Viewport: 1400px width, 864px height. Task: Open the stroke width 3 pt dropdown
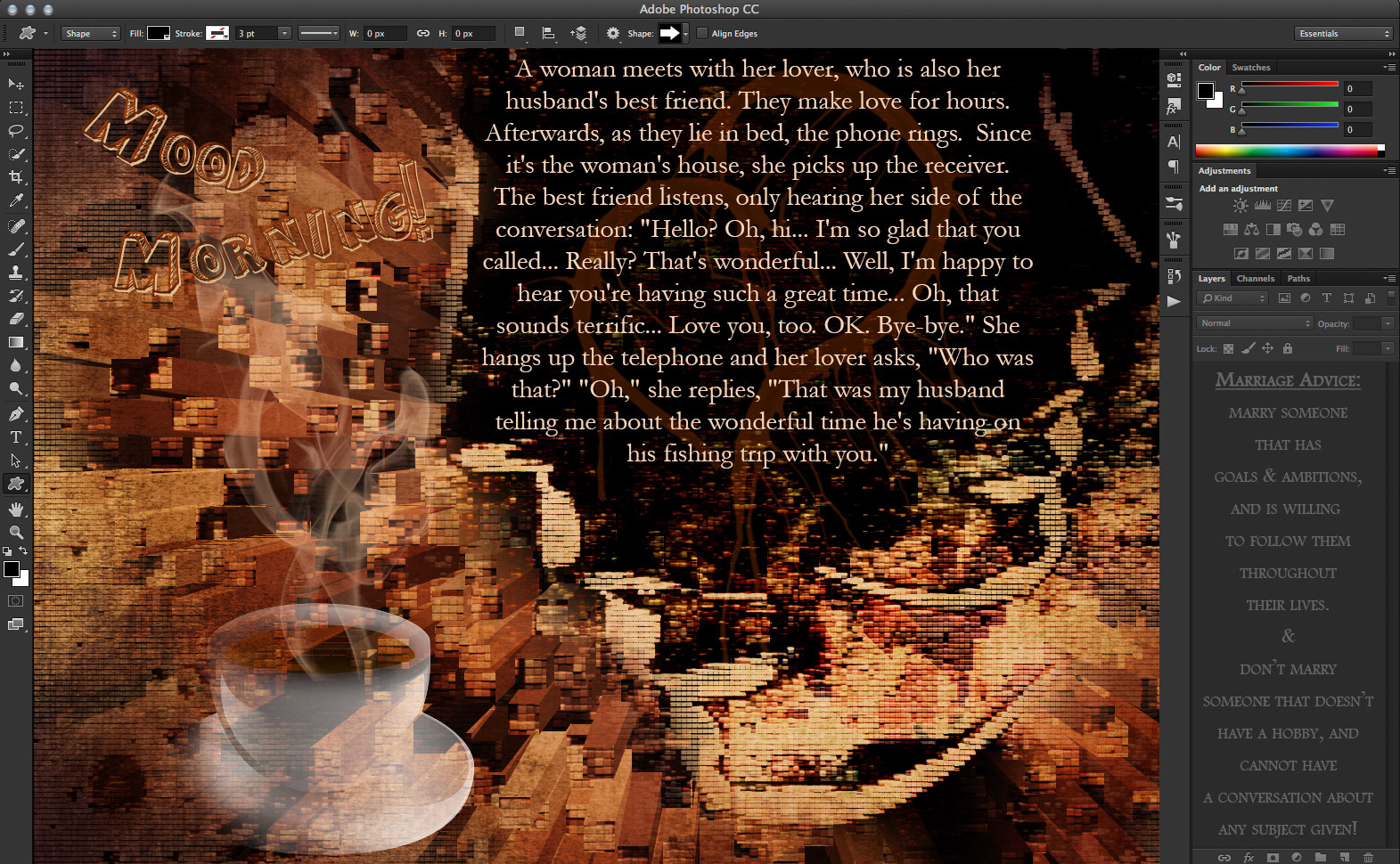(284, 34)
